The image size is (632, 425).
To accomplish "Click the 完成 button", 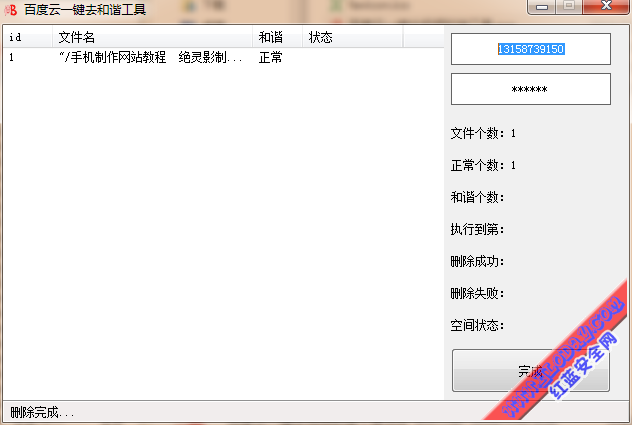I will pyautogui.click(x=531, y=371).
